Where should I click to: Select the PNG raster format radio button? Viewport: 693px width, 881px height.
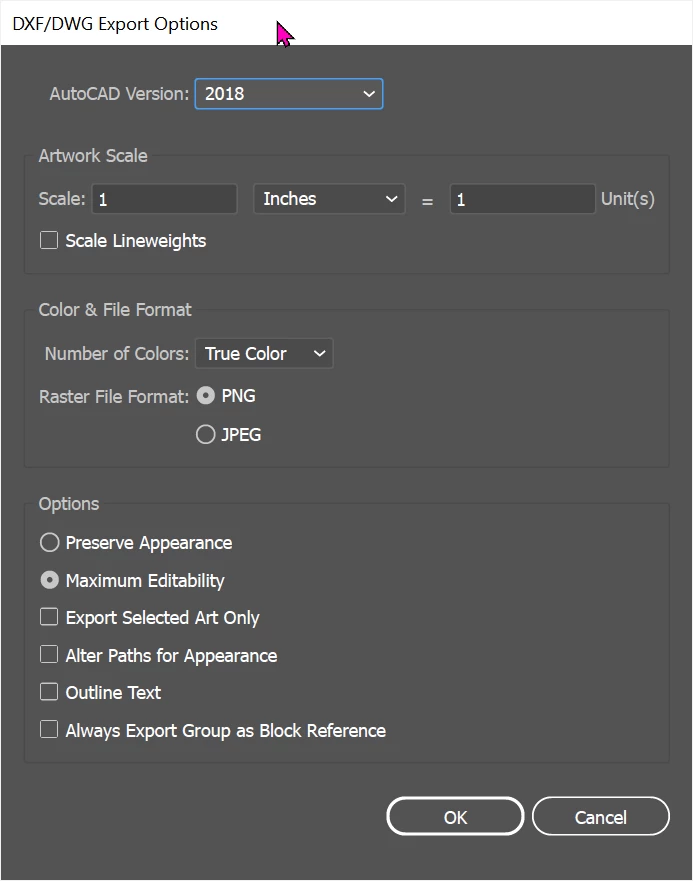click(206, 396)
